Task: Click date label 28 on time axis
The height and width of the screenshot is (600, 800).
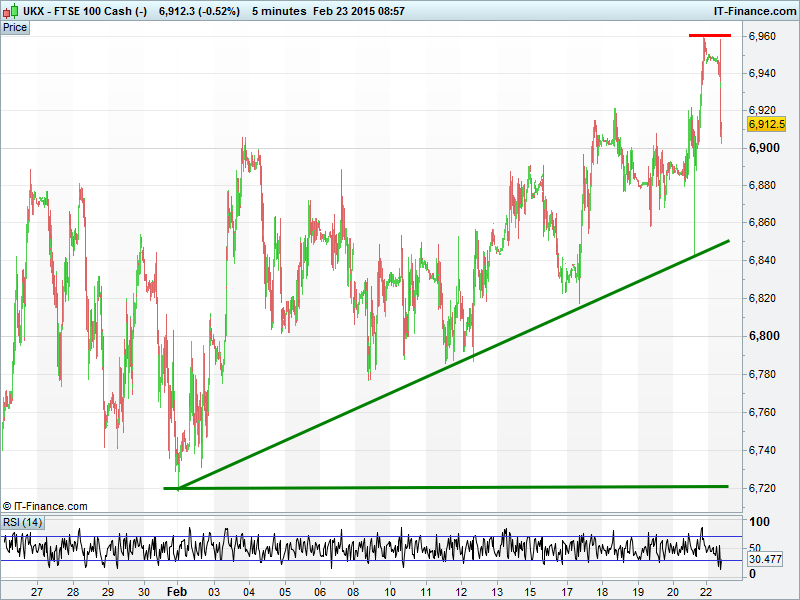Action: (73, 592)
